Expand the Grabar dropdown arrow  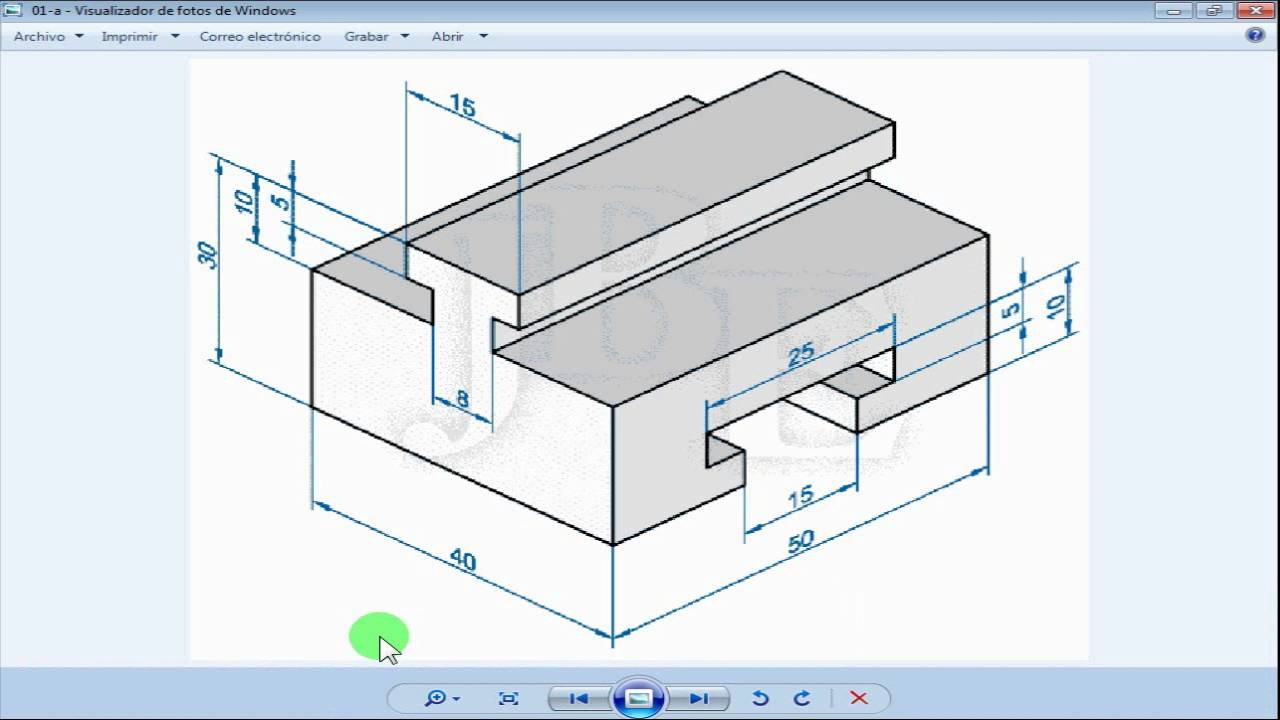pos(405,36)
